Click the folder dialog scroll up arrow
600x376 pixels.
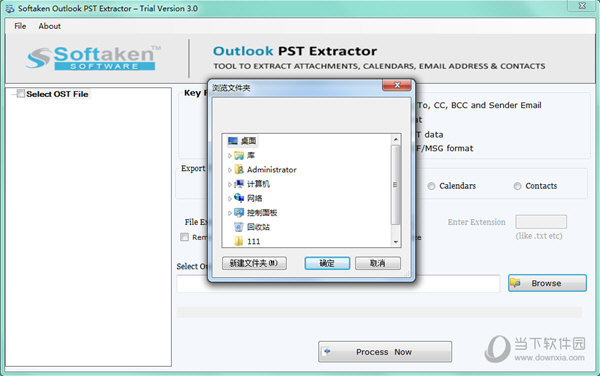396,140
